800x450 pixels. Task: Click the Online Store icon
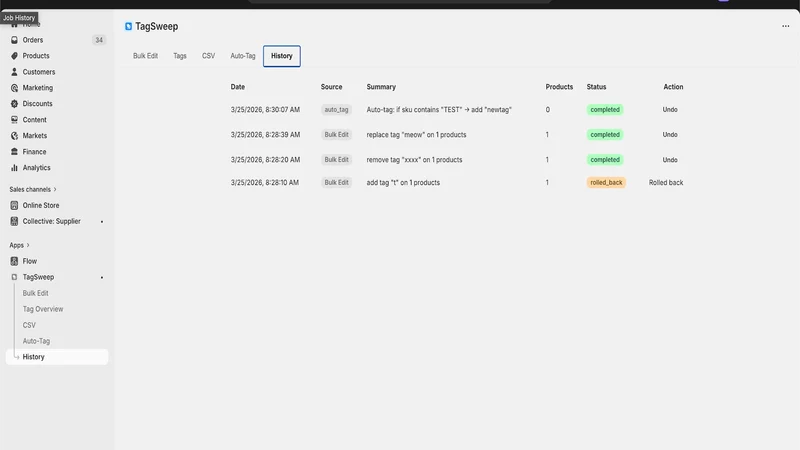click(14, 205)
